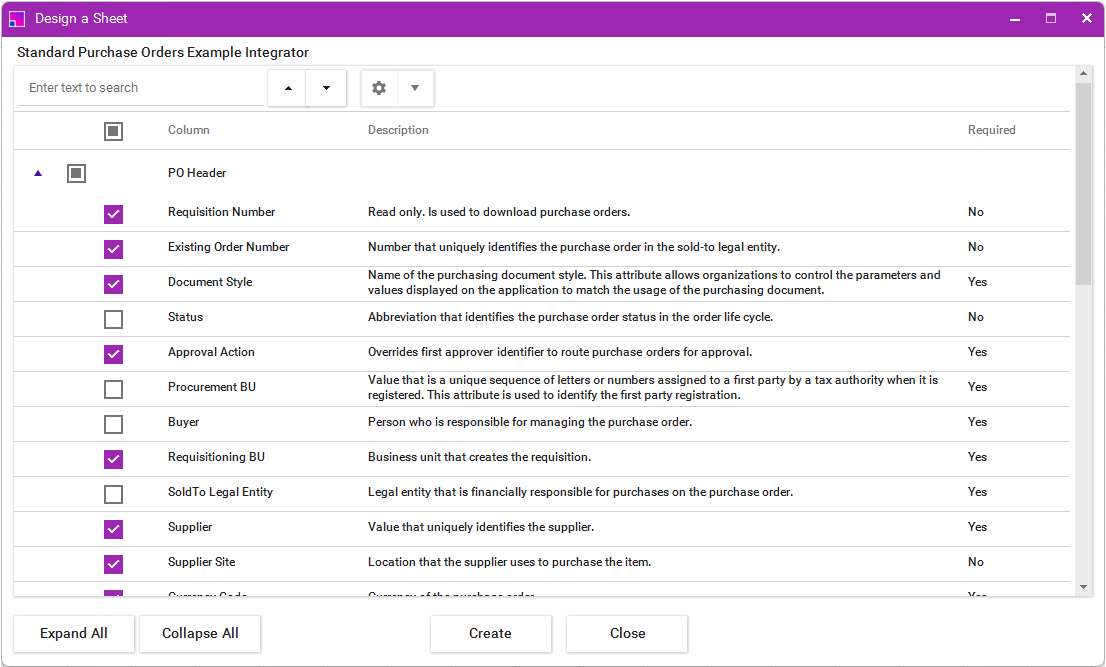Collapse the PO Header group triangle
1106x667 pixels.
[38, 173]
